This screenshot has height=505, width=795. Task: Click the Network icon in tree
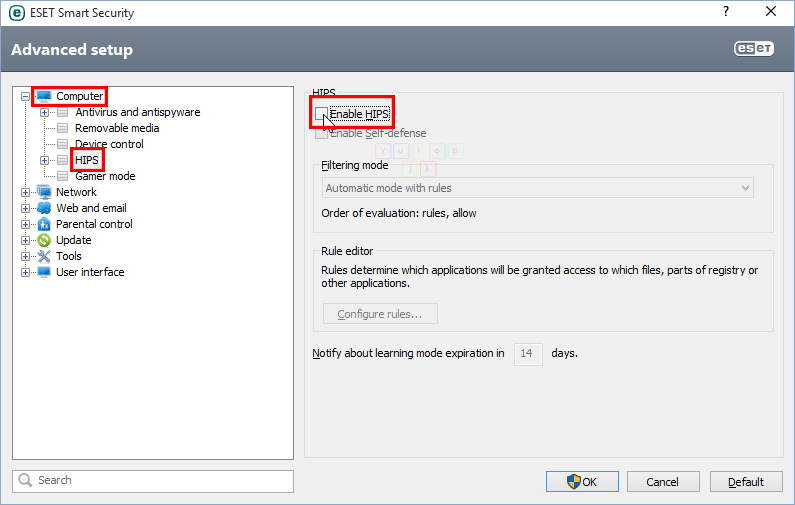[44, 192]
